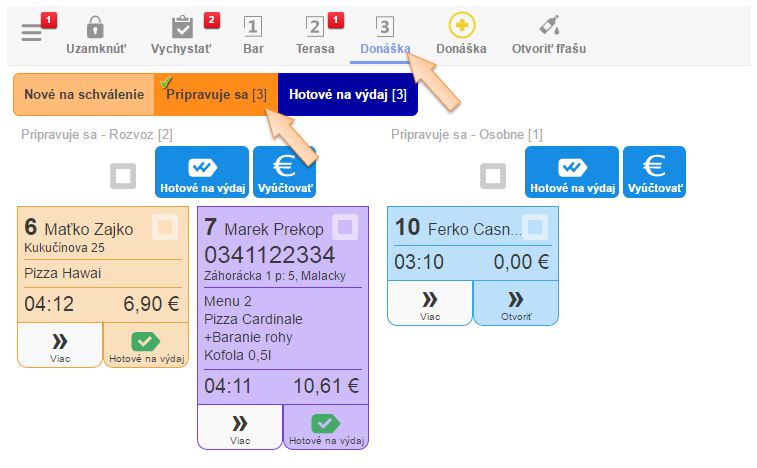The image size is (757, 468).
Task: Click Otvoriť fľašu bottle icon
Action: coord(549,27)
